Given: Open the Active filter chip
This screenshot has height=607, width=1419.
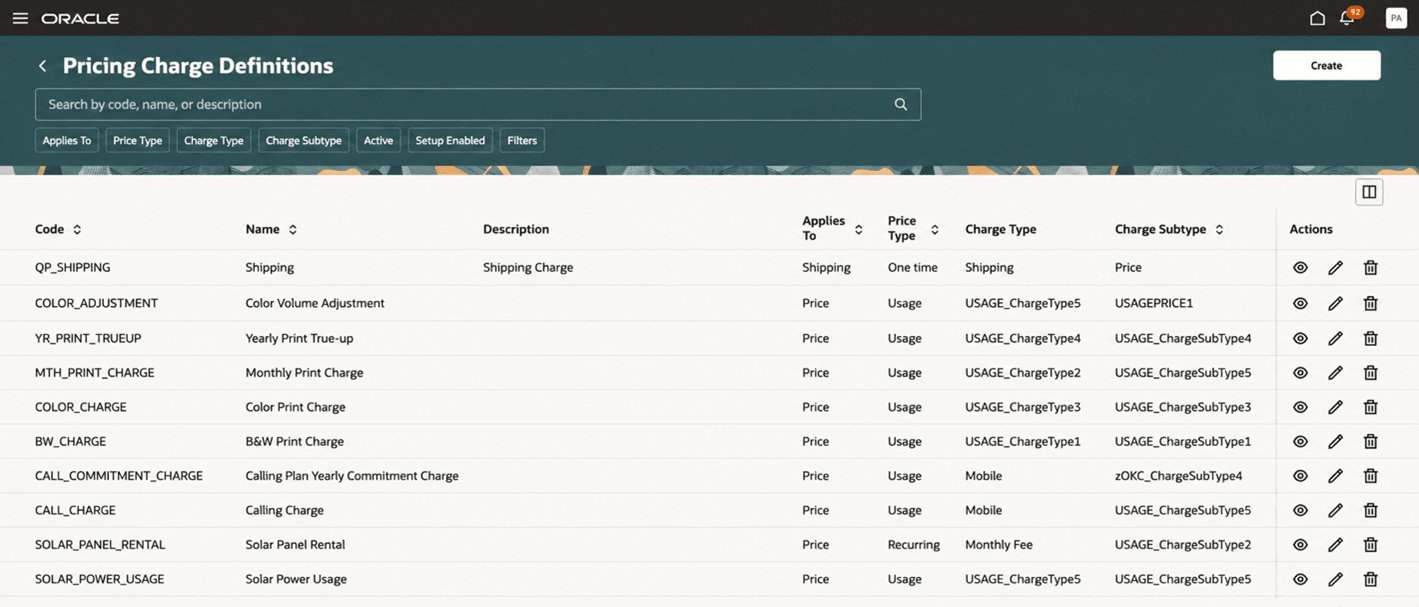Looking at the screenshot, I should pos(378,141).
